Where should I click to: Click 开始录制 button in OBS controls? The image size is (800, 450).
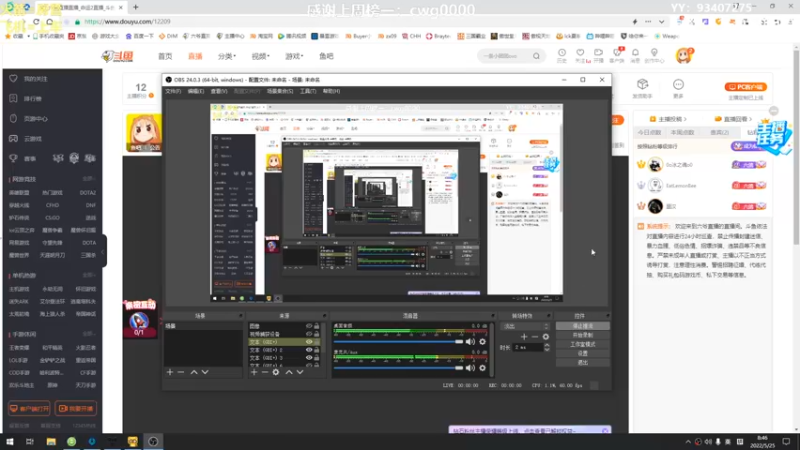(583, 335)
